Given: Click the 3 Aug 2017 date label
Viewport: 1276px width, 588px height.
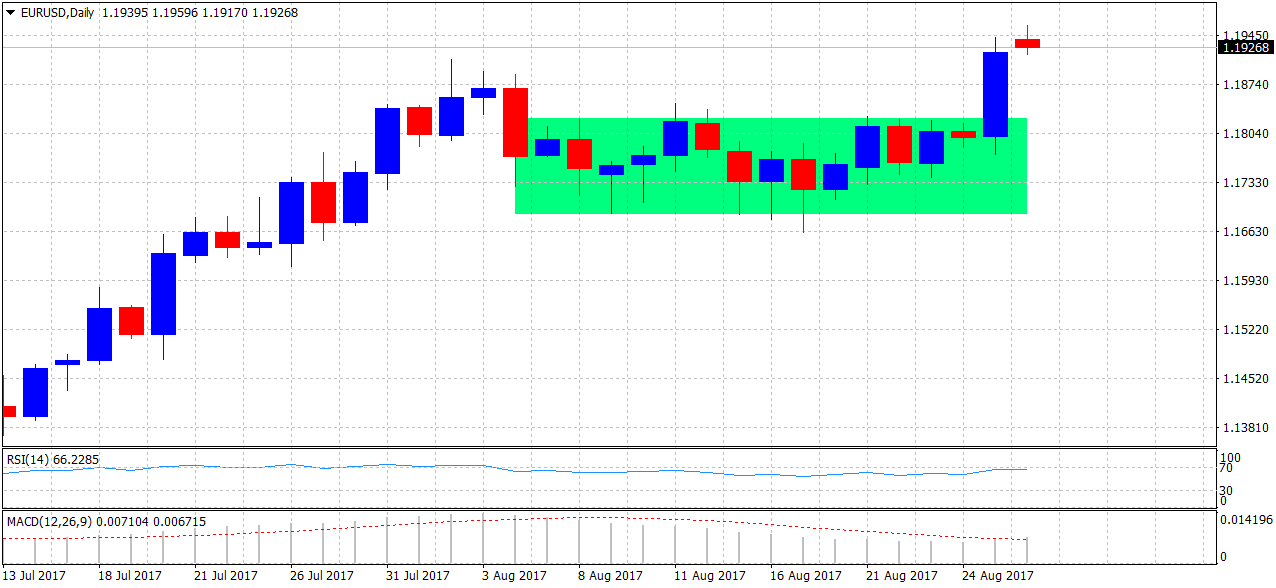Looking at the screenshot, I should click(x=514, y=576).
